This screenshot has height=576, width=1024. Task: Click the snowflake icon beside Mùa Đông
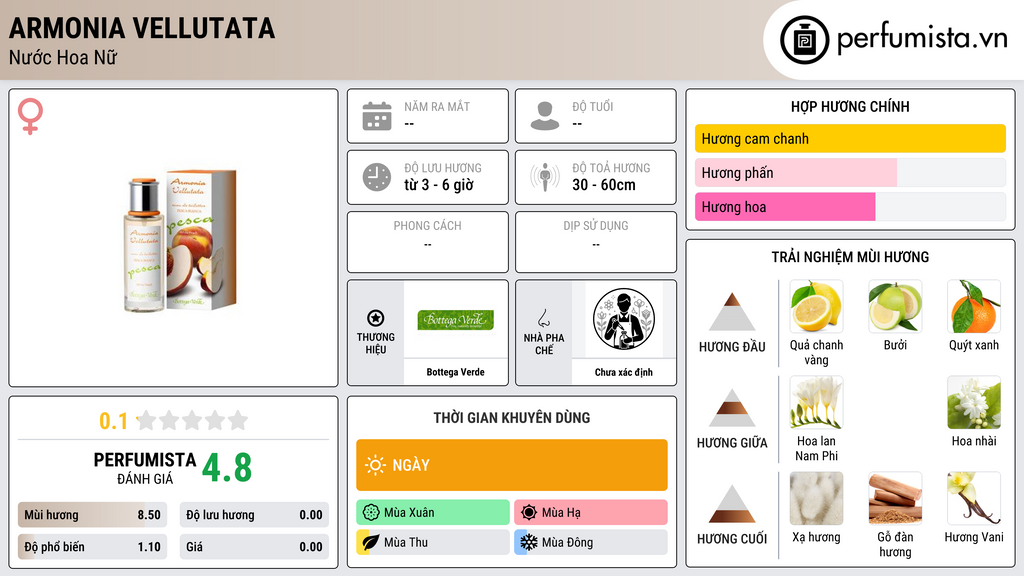[x=529, y=542]
